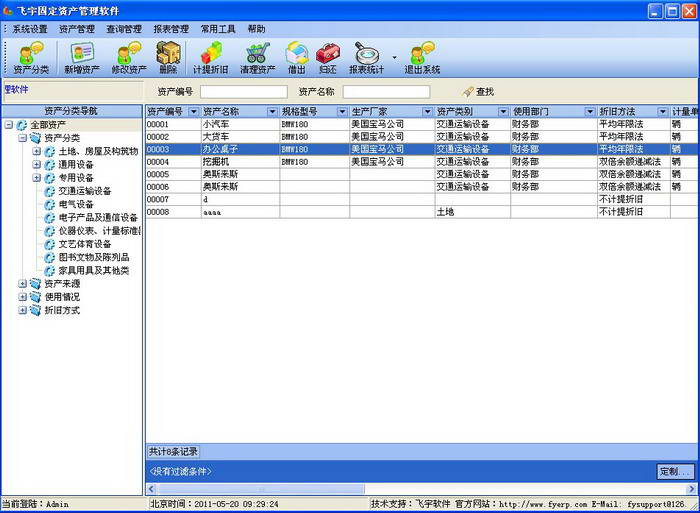Expand the 使用情况 tree node
Screen dimensions: 700x513
click(23, 297)
